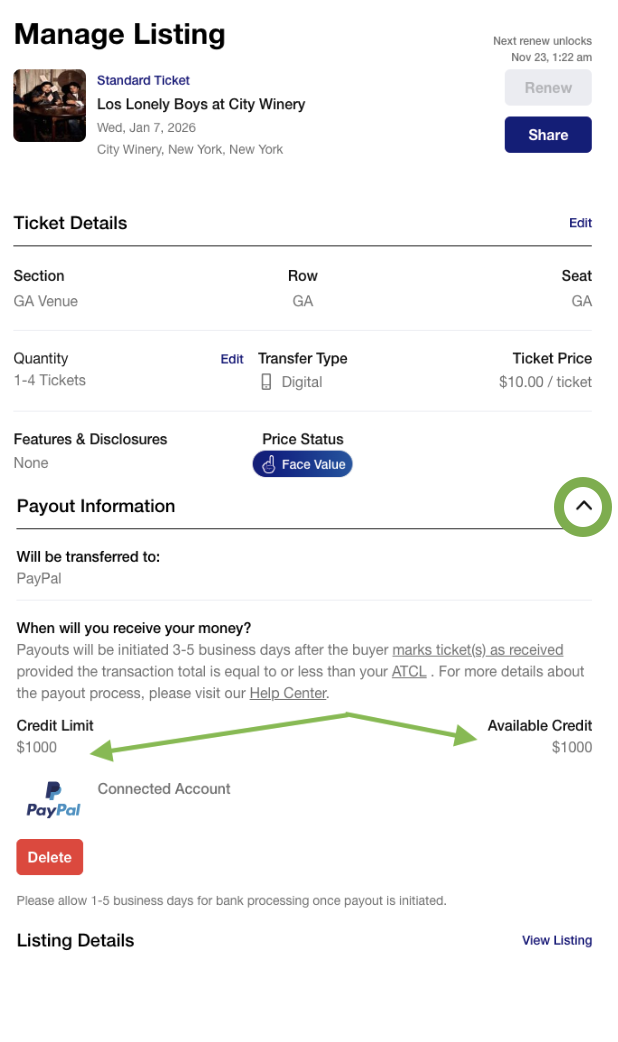618x1042 pixels.
Task: Collapse the Payout Information section chevron
Action: (583, 507)
